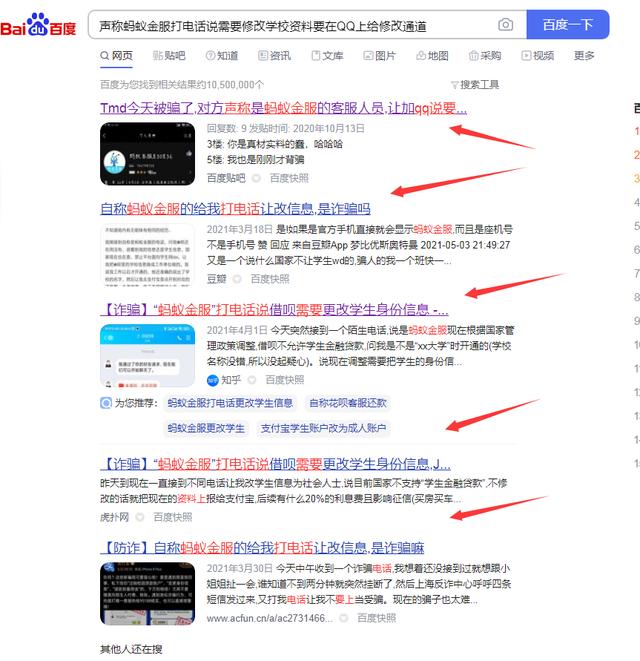Click the 知乎 source logo icon
This screenshot has width=640, height=661.
[x=212, y=380]
